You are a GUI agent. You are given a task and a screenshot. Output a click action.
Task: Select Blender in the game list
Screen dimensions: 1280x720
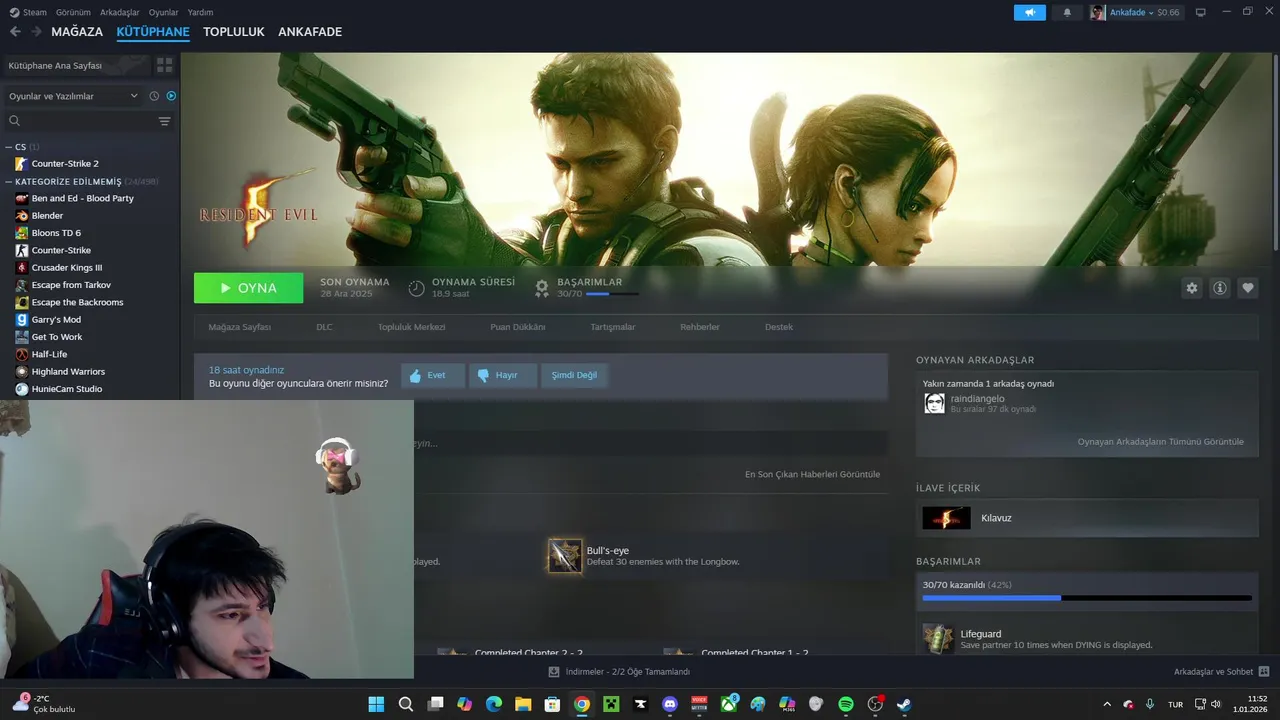(47, 216)
